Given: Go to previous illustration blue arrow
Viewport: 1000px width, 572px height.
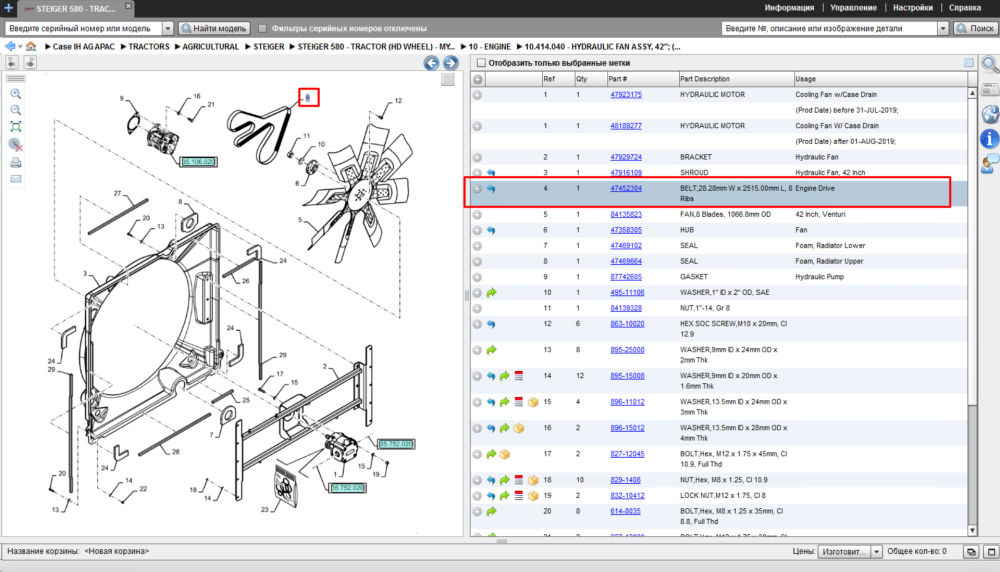Looking at the screenshot, I should click(431, 62).
